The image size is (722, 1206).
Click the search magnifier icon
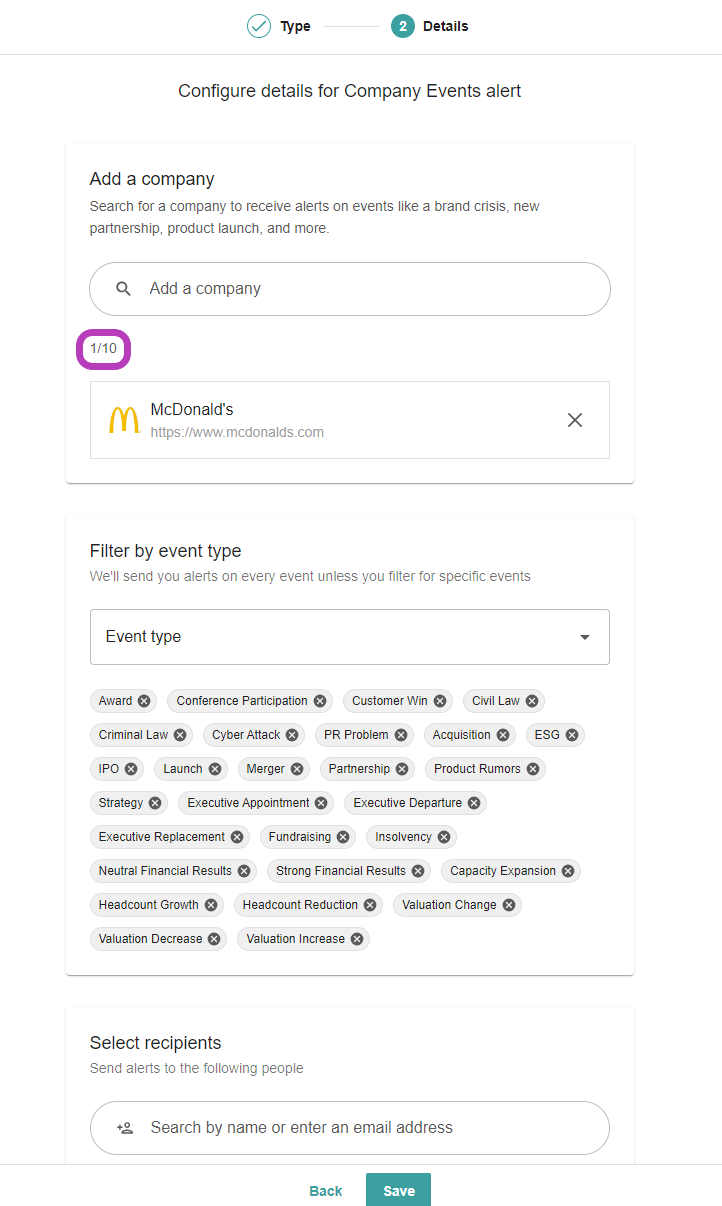(x=124, y=289)
